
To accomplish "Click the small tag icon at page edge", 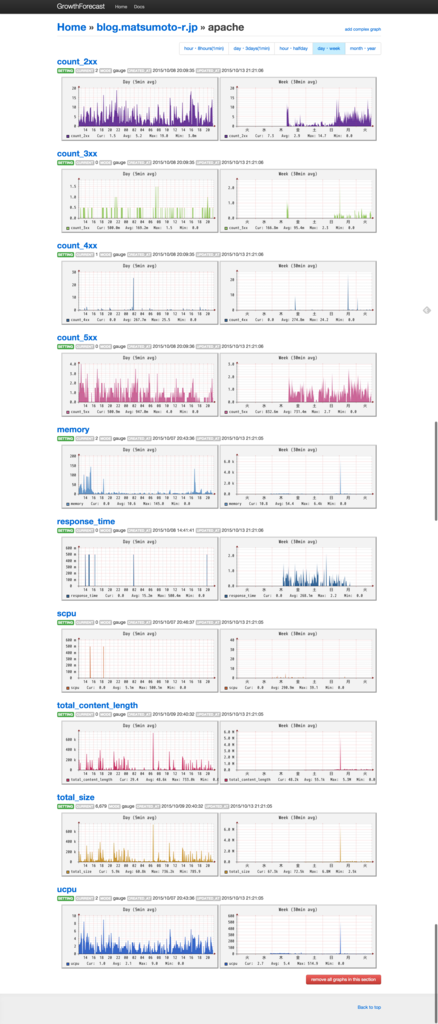I will click(426, 310).
